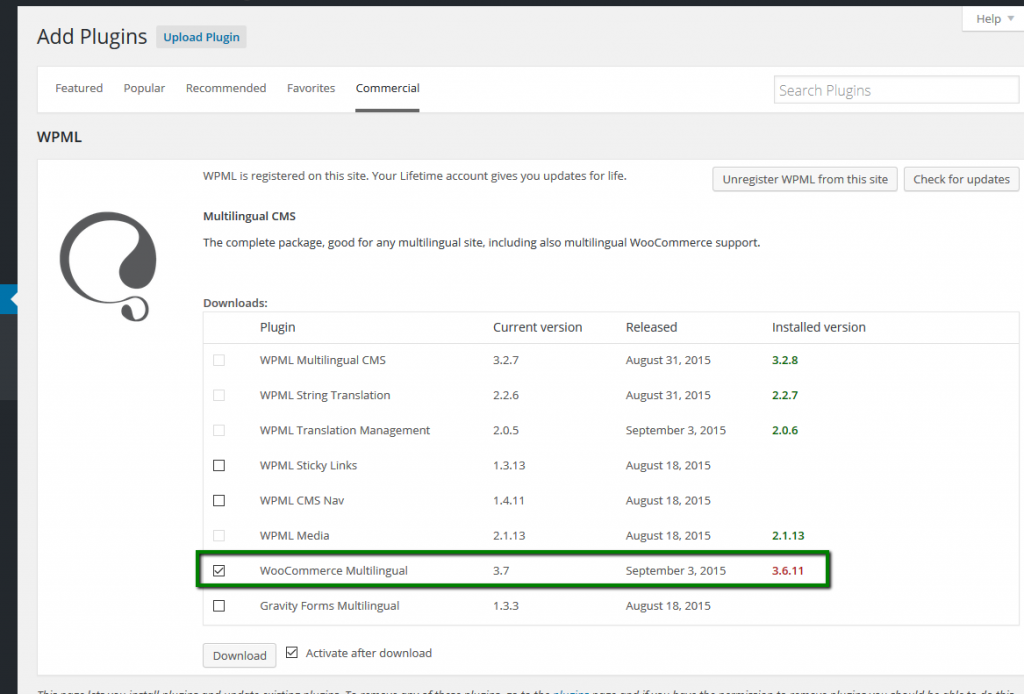
Task: Switch to the Featured tab
Action: tap(79, 88)
